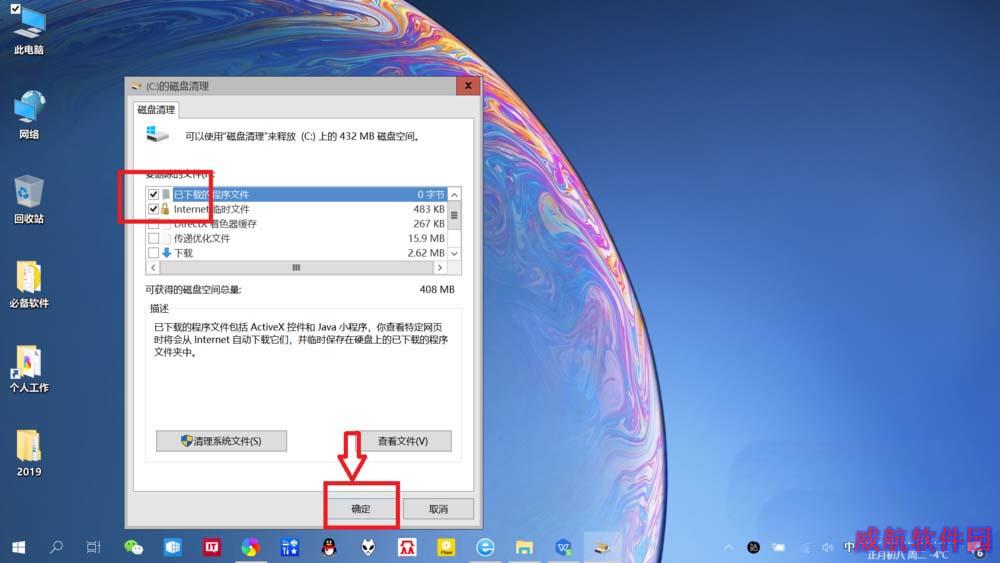Click the list scroll-up arrow

coord(454,194)
